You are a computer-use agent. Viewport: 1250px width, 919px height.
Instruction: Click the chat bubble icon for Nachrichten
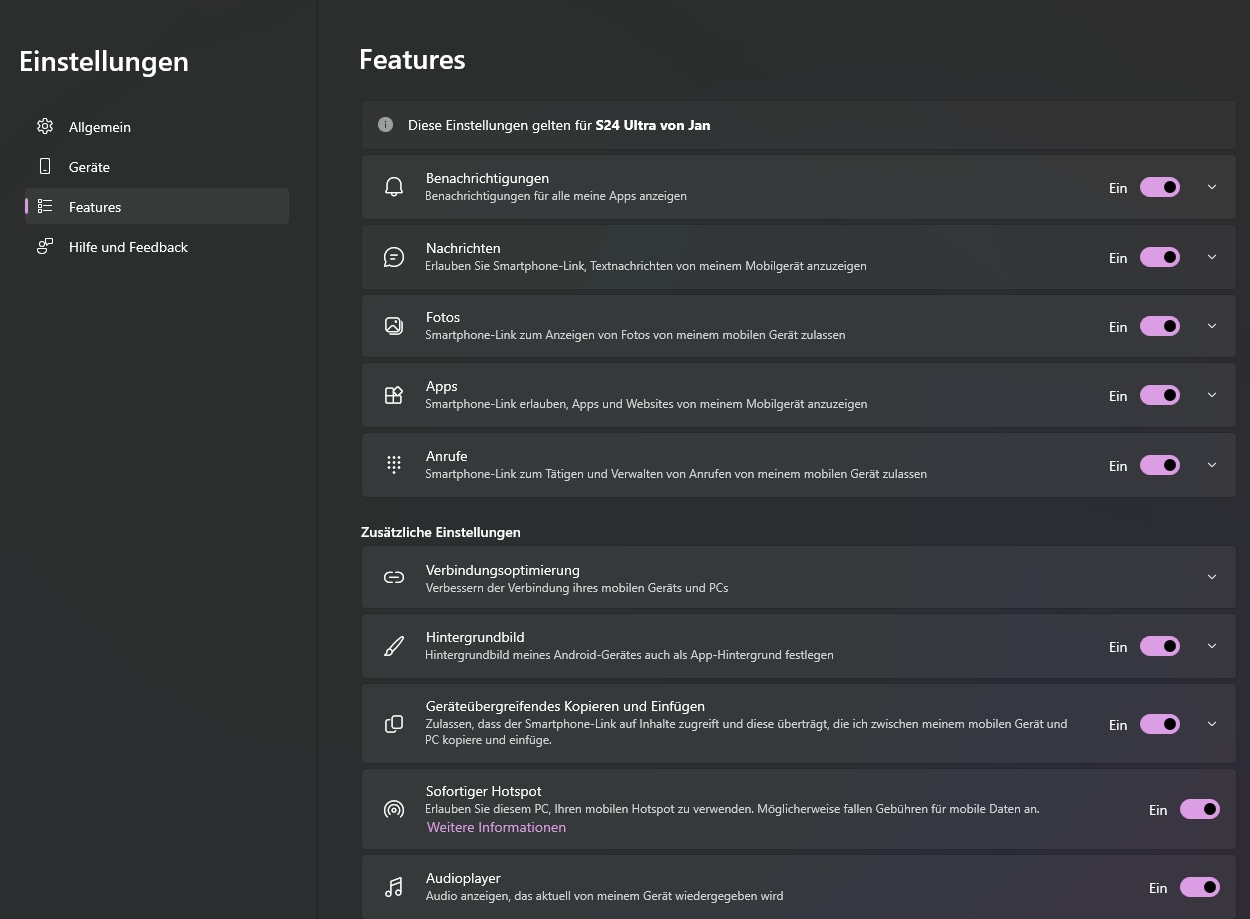pyautogui.click(x=394, y=258)
